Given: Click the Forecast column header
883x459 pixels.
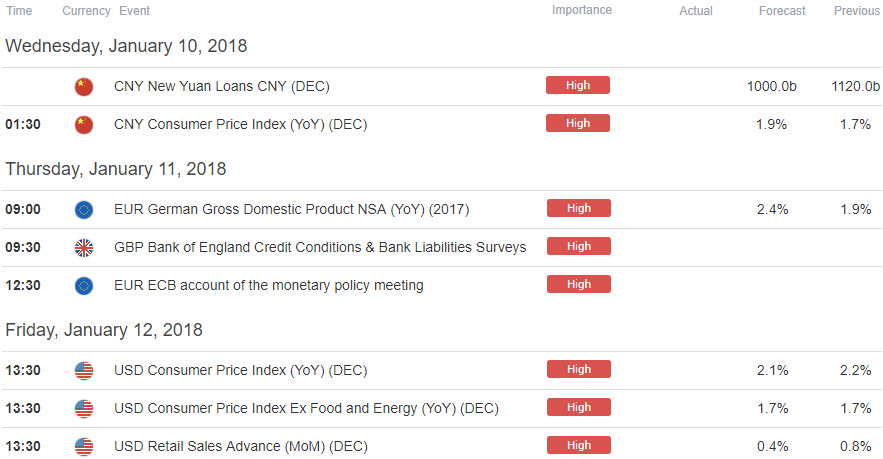Looking at the screenshot, I should click(x=782, y=11).
